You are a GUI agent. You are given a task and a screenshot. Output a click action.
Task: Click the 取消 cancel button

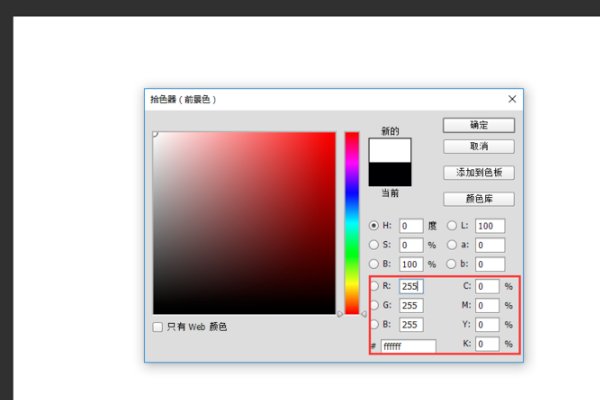tap(478, 146)
